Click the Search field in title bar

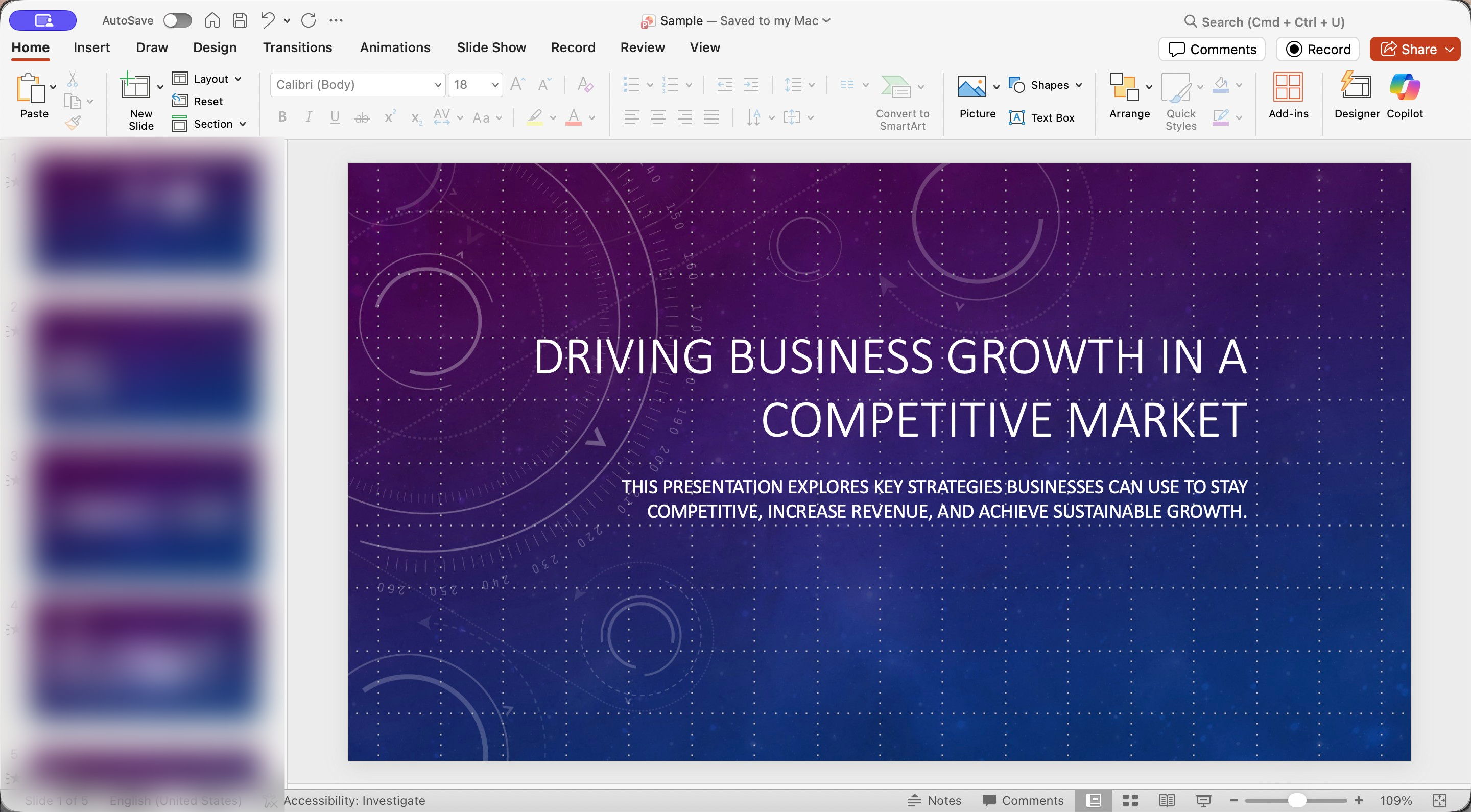1272,21
